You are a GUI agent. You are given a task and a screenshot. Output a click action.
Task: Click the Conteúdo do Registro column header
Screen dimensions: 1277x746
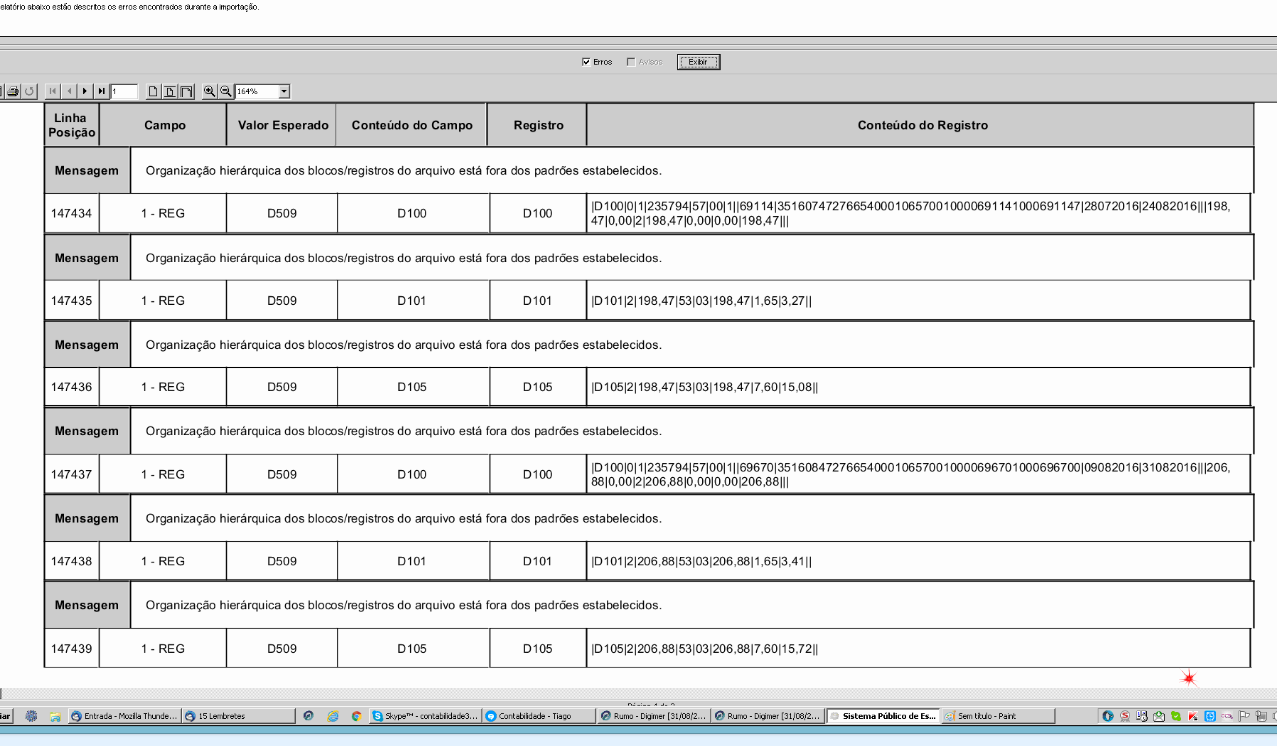pyautogui.click(x=922, y=125)
